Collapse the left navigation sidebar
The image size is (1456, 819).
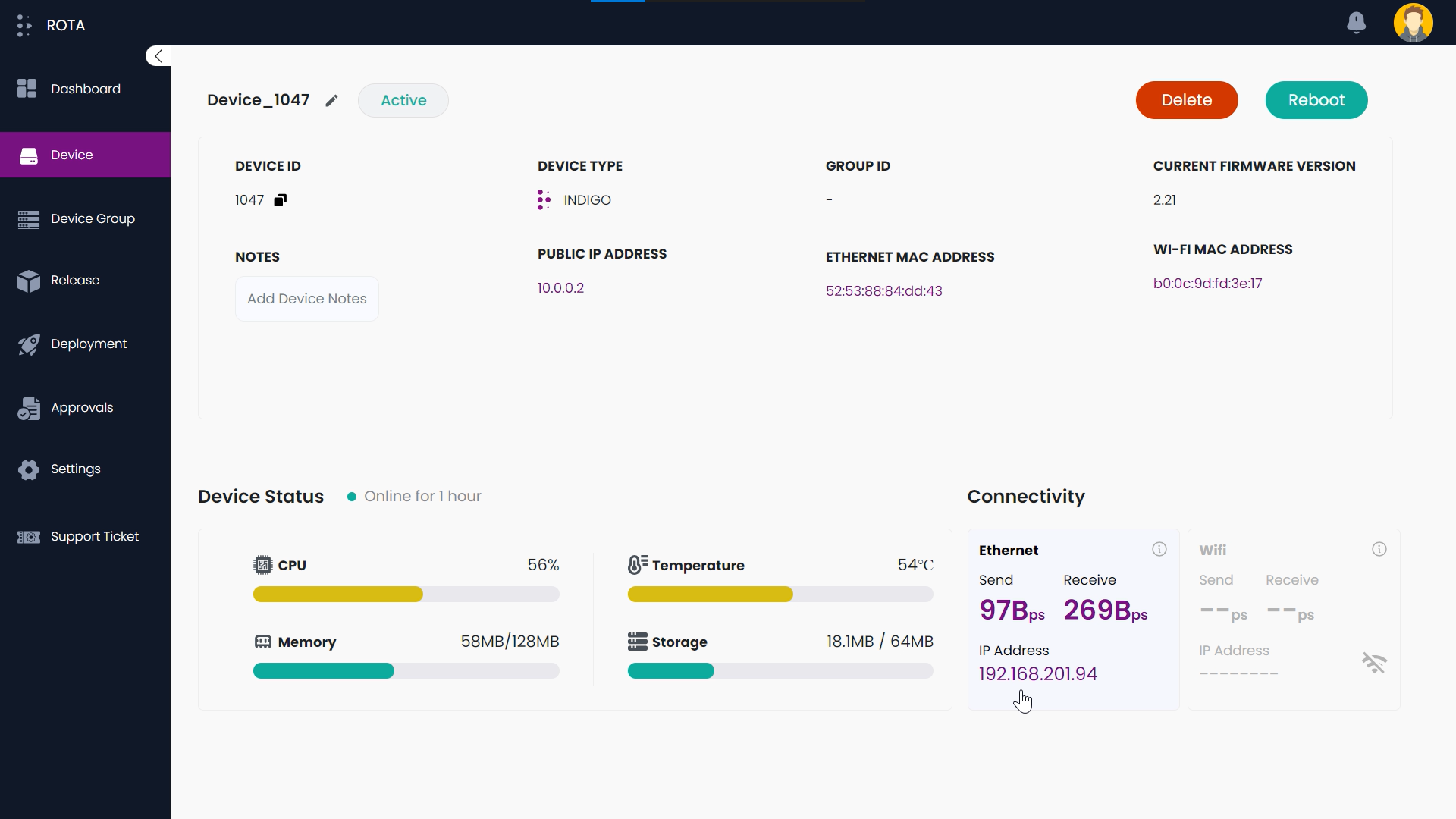click(158, 56)
